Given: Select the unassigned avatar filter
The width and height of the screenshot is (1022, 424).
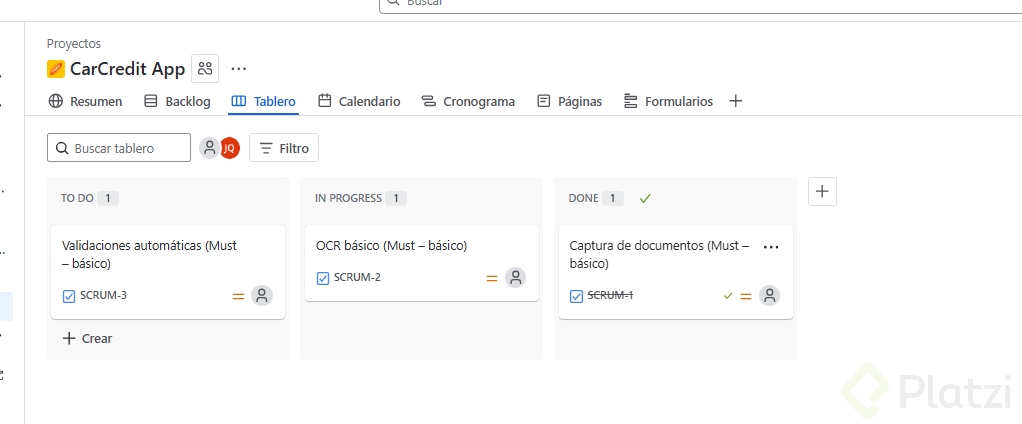Looking at the screenshot, I should (x=209, y=148).
